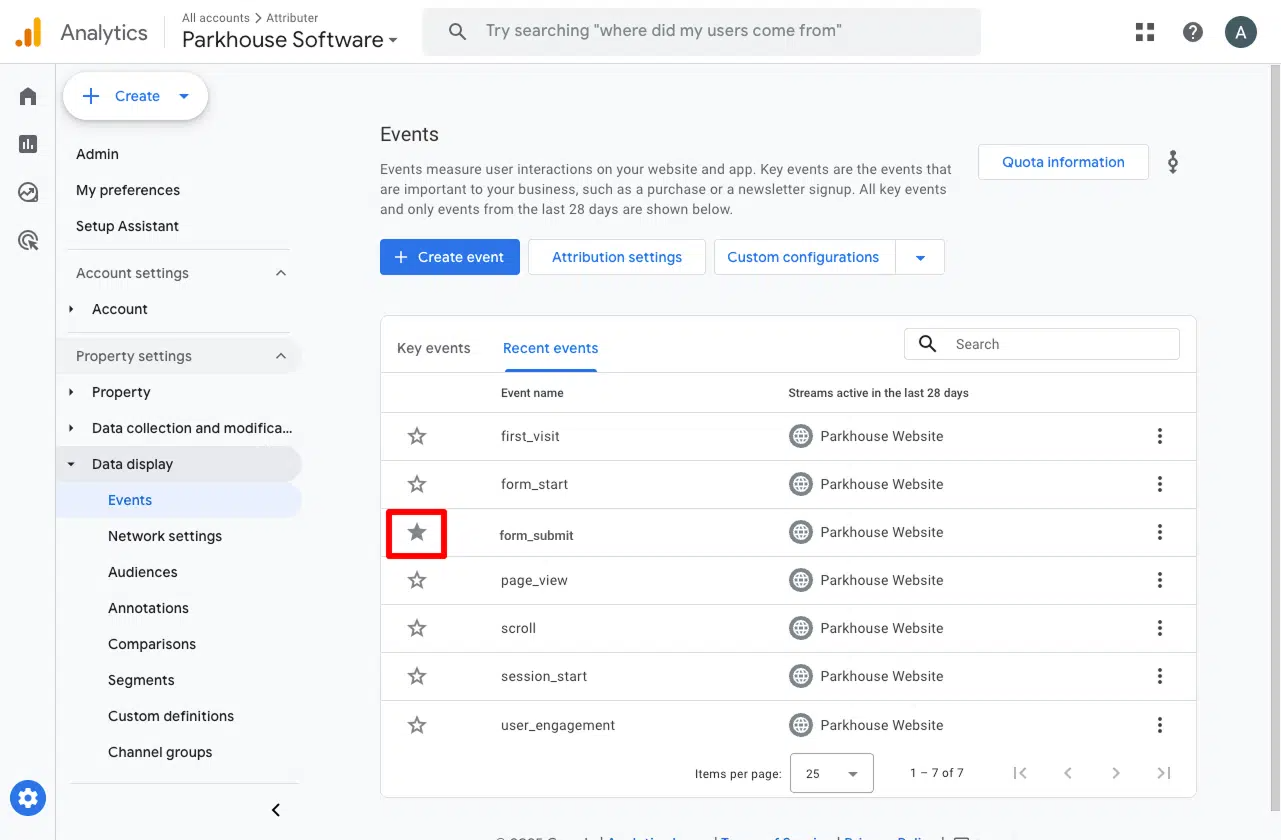Collapse the Property settings section
Viewport: 1281px width, 840px height.
(x=282, y=356)
